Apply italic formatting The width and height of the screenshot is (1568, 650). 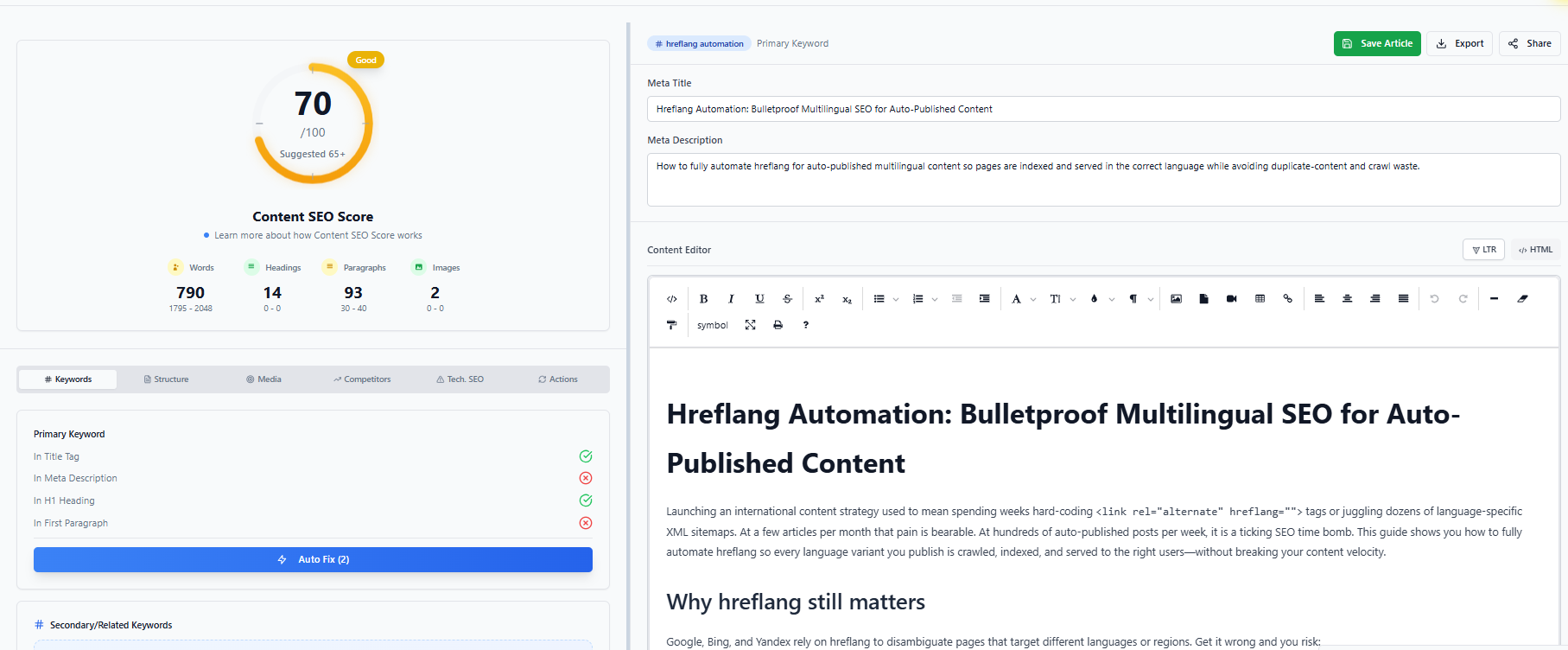point(731,299)
